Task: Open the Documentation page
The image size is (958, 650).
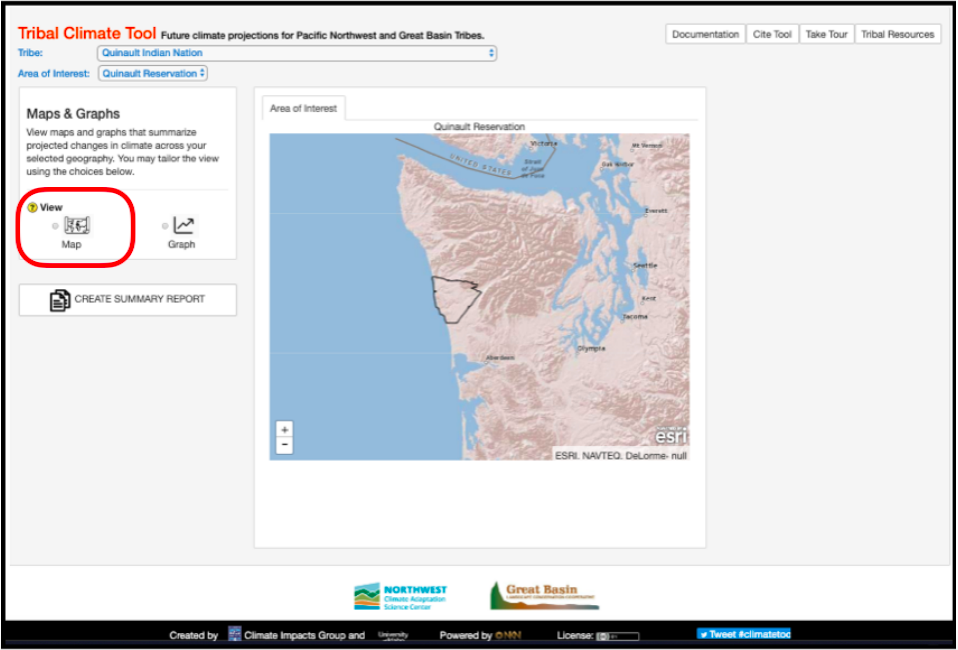Action: point(705,34)
